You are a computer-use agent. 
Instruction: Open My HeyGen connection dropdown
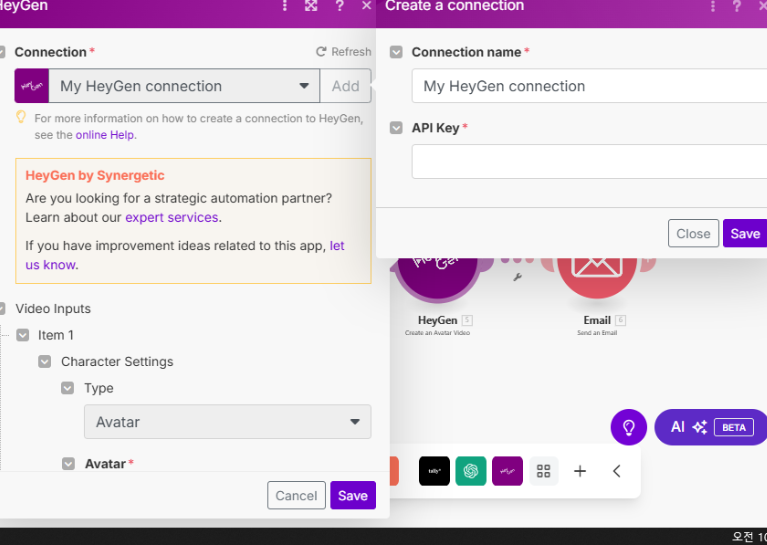click(184, 86)
